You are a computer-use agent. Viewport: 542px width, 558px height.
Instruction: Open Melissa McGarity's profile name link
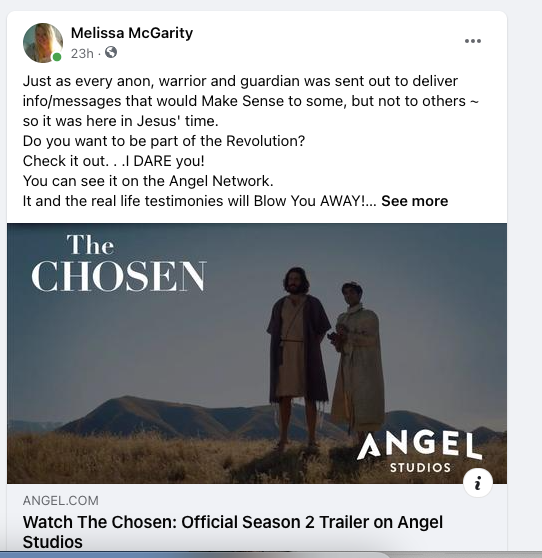(x=132, y=33)
